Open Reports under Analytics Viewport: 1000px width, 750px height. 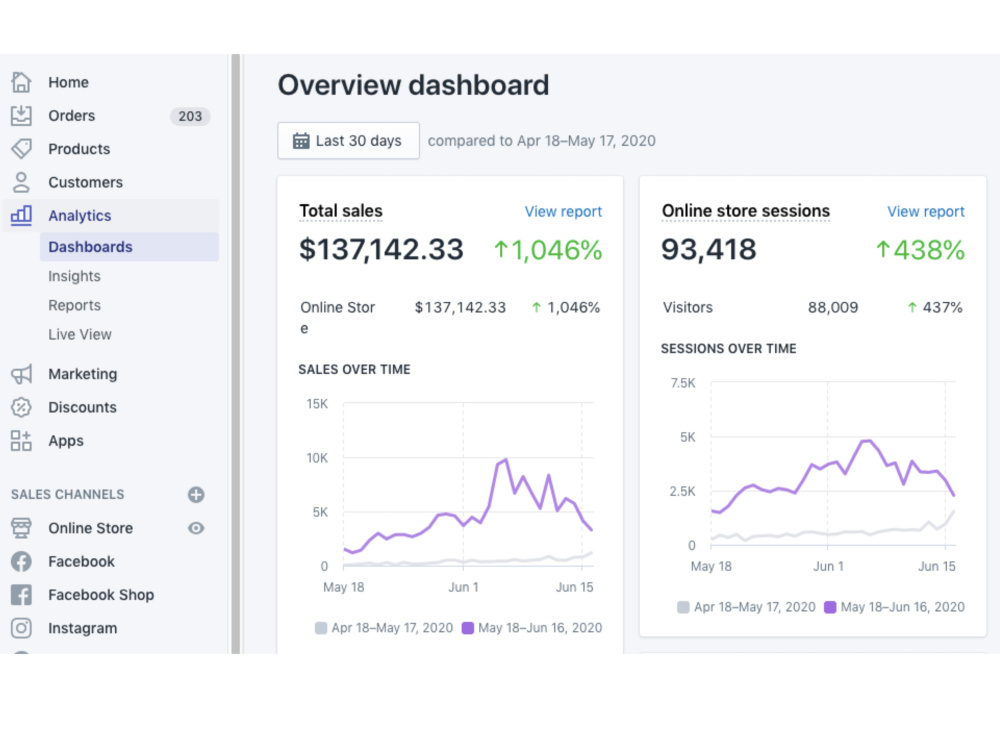click(x=75, y=305)
